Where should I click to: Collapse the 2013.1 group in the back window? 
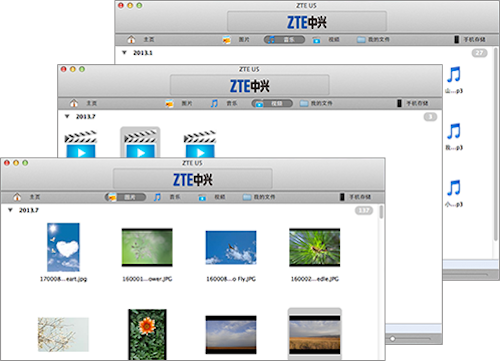coord(124,53)
